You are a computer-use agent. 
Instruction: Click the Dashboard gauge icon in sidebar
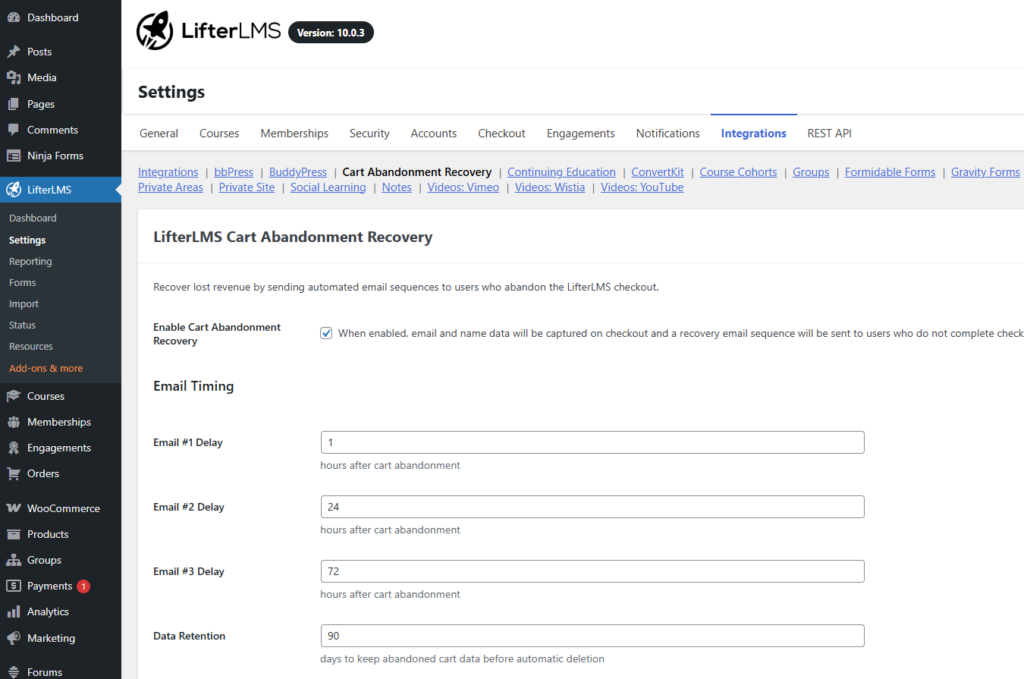click(x=13, y=18)
